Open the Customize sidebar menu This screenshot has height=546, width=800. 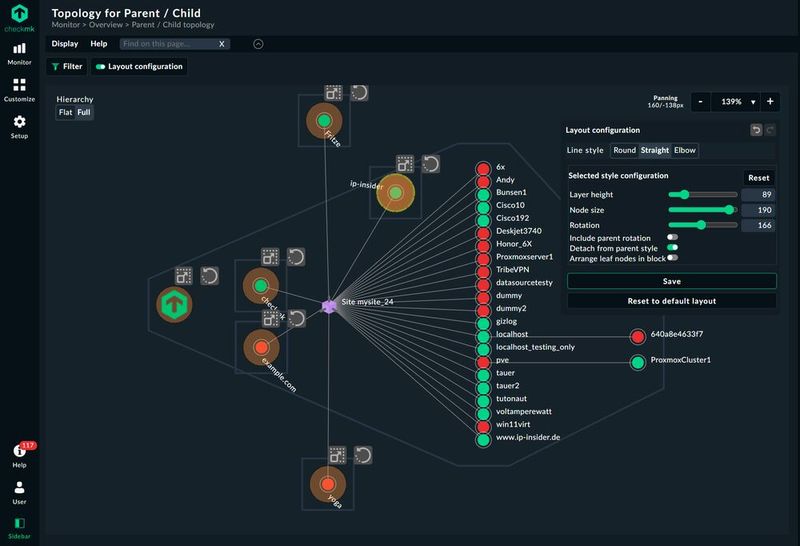click(19, 90)
